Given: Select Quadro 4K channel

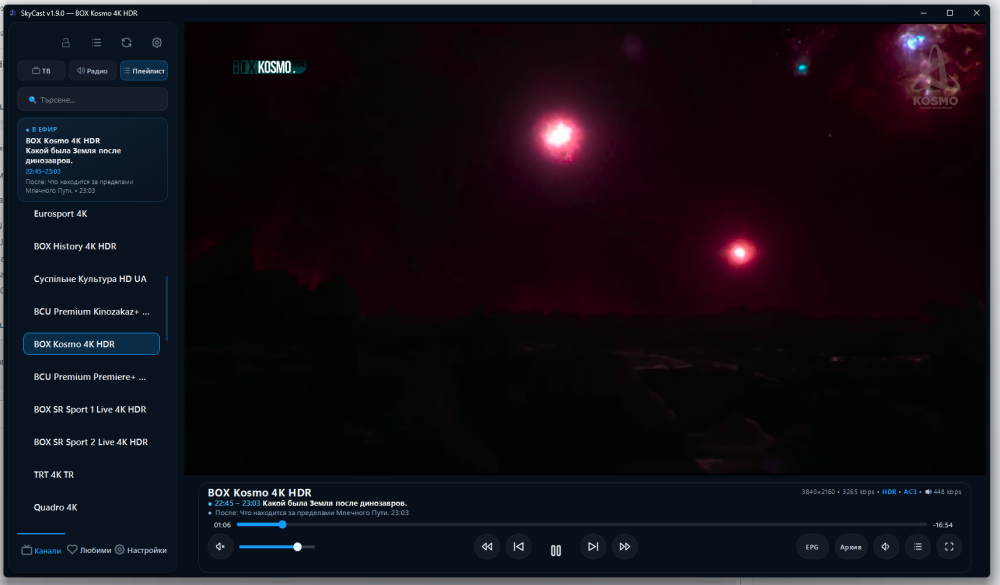Looking at the screenshot, I should tap(91, 507).
